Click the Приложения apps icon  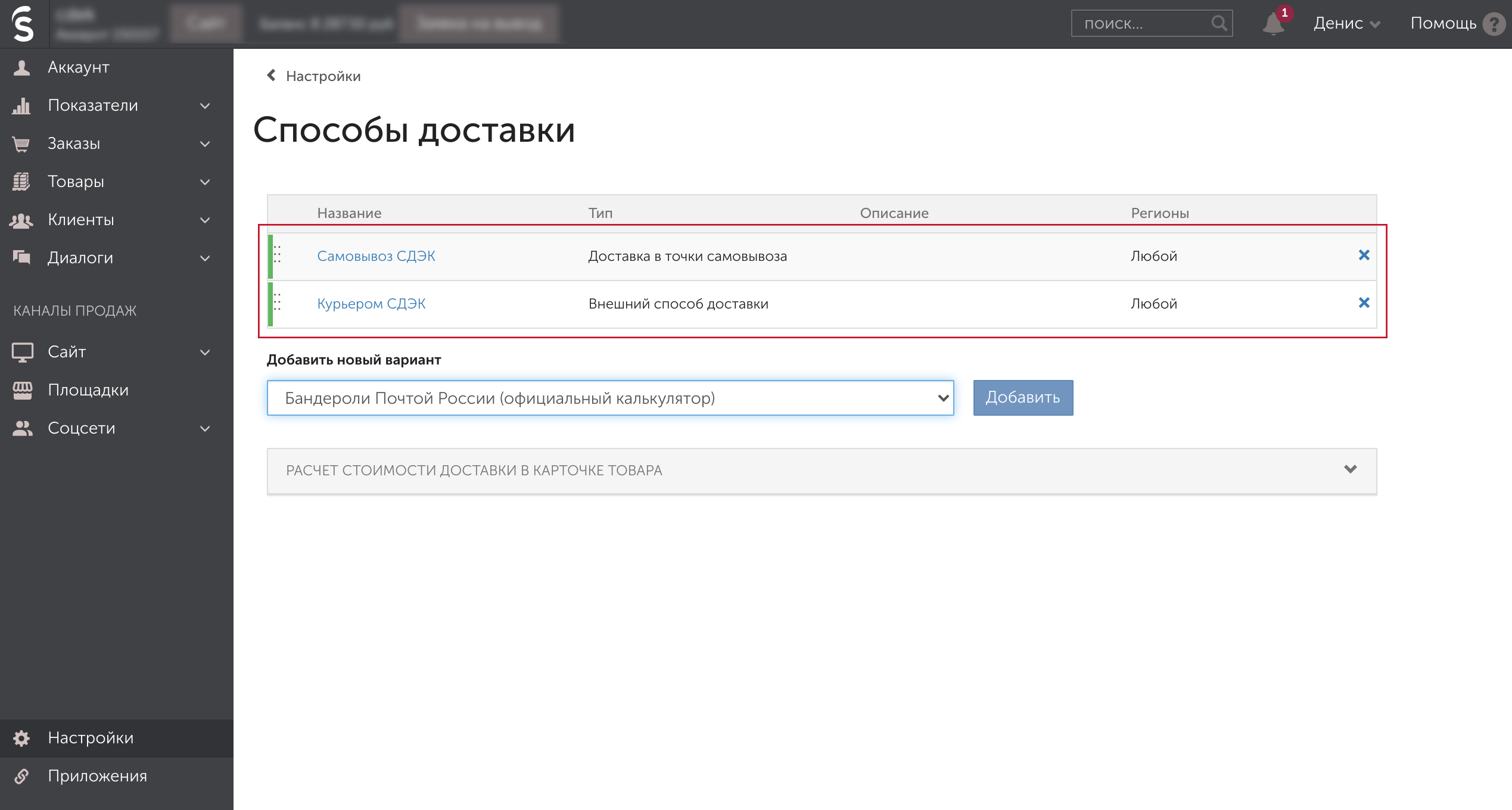click(x=23, y=776)
